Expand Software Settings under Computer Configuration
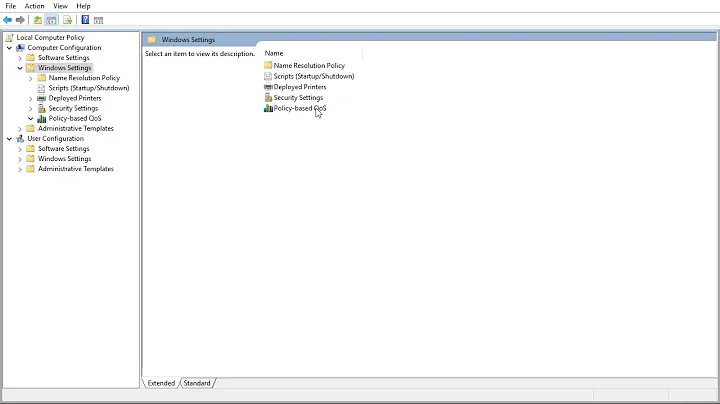This screenshot has height=404, width=720. pyautogui.click(x=20, y=58)
